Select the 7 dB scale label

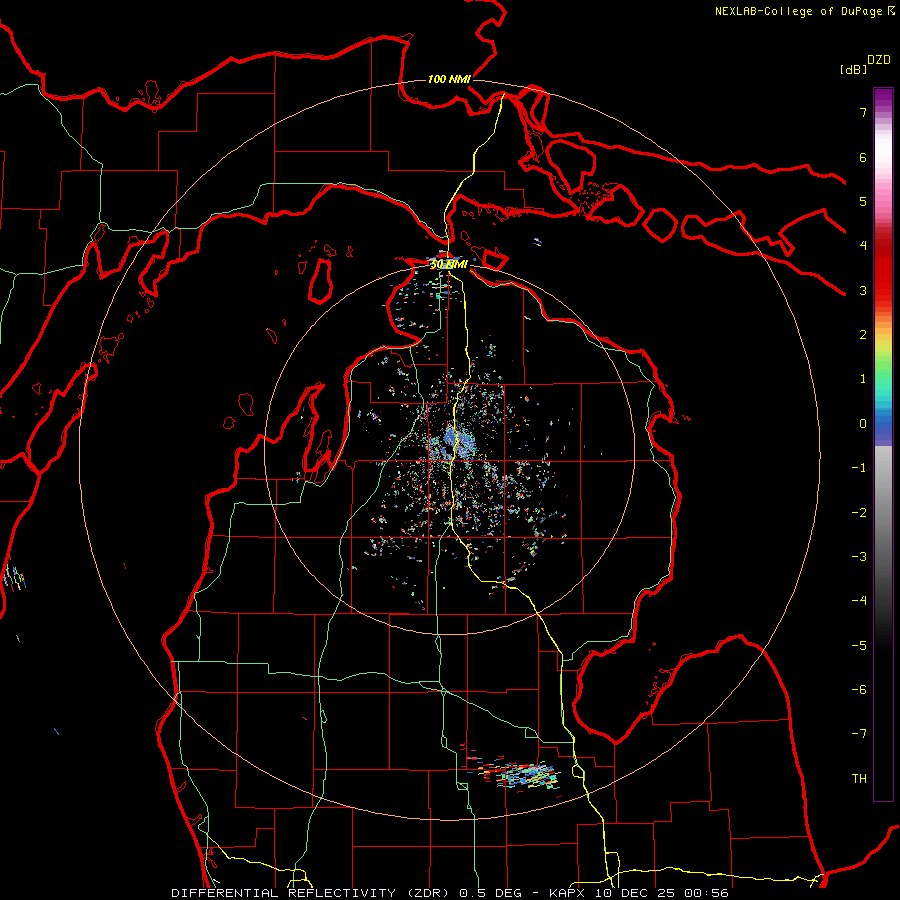[x=863, y=112]
